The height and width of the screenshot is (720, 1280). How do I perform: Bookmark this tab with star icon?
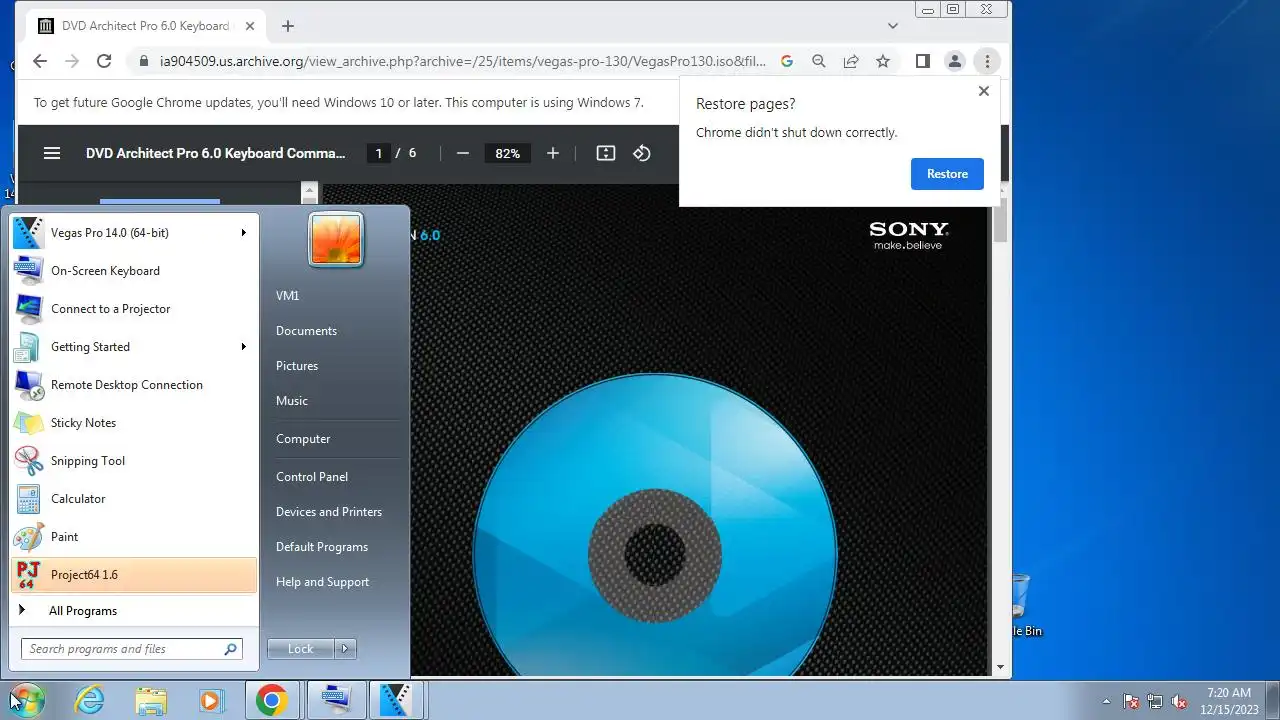point(883,61)
